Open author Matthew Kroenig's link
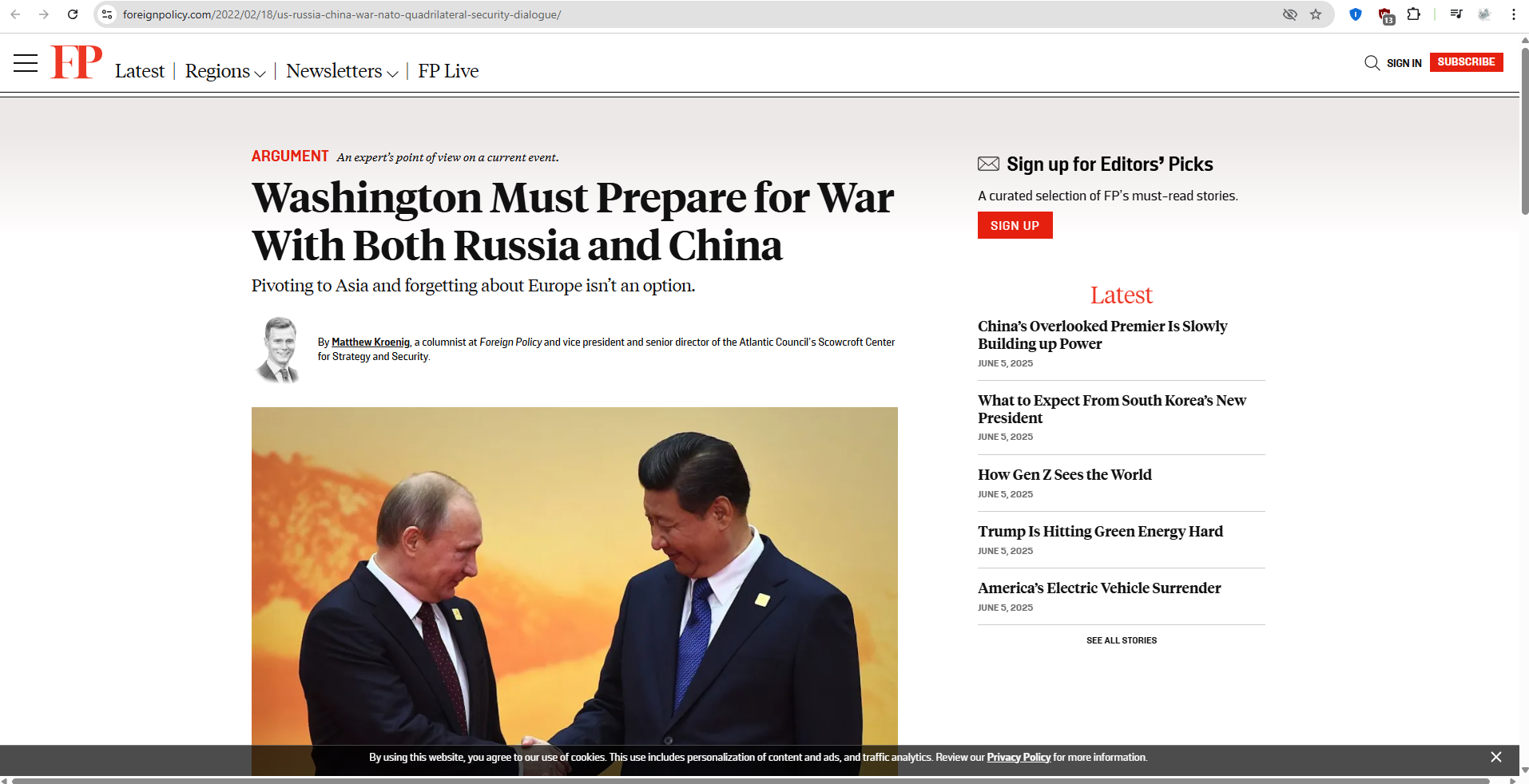The width and height of the screenshot is (1529, 784). point(371,342)
